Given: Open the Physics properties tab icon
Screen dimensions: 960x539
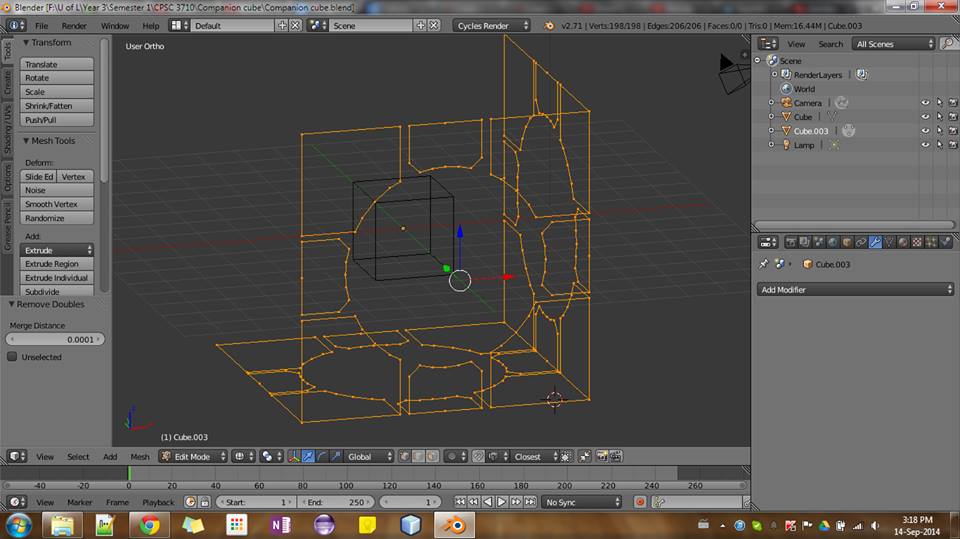Looking at the screenshot, I should pos(946,242).
